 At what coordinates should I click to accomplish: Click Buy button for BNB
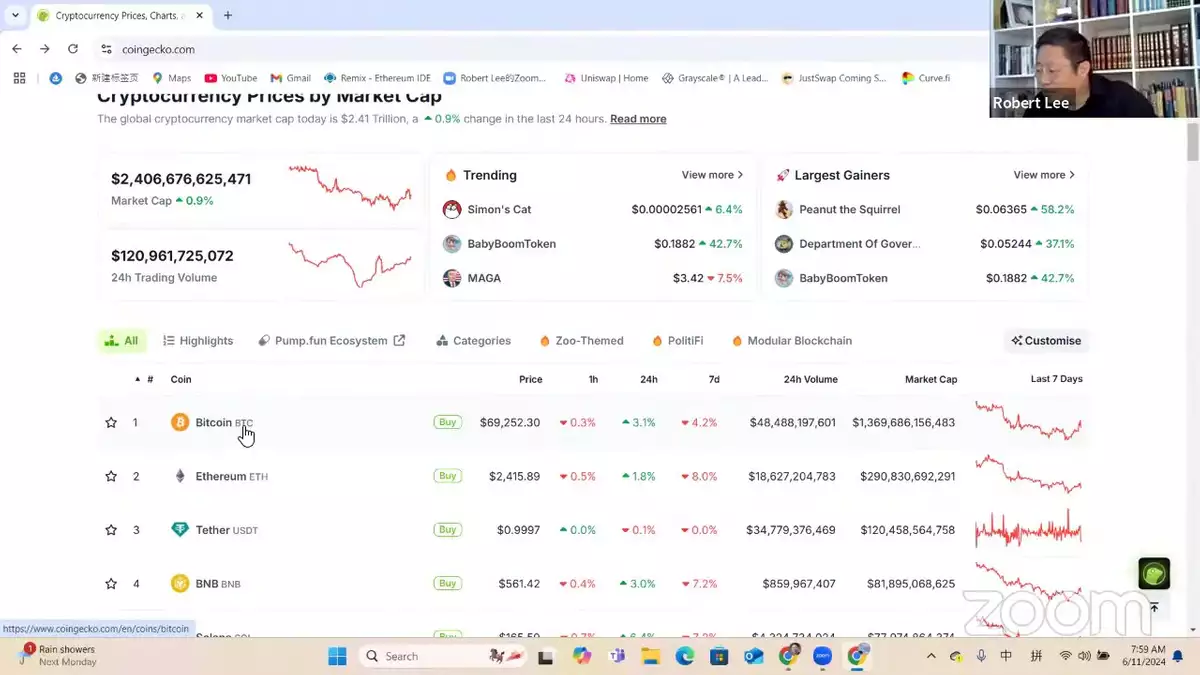448,584
